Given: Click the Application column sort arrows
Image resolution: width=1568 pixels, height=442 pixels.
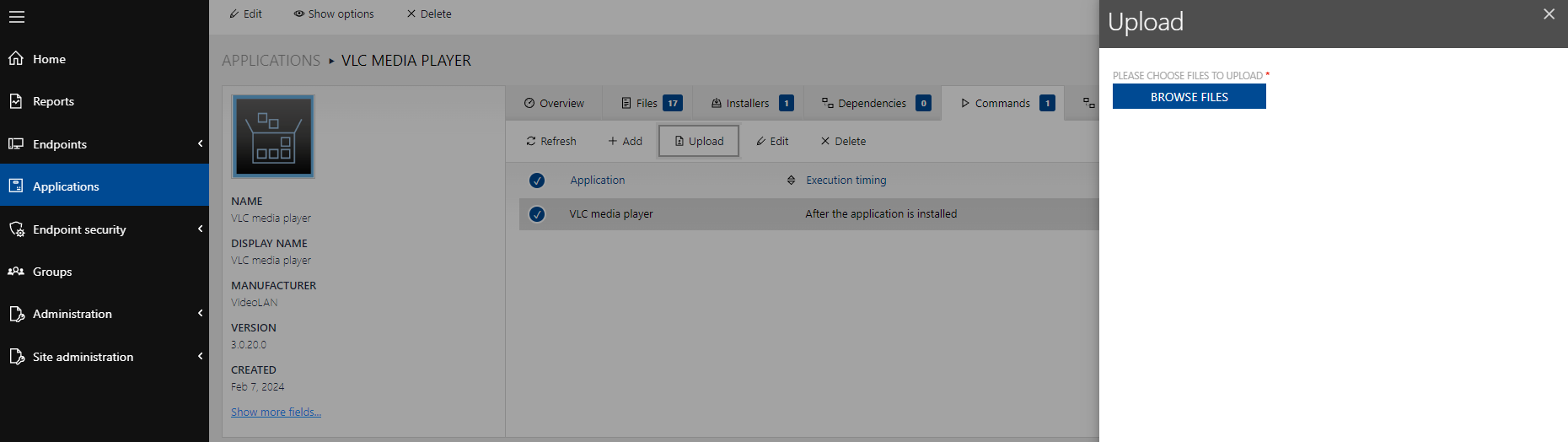Looking at the screenshot, I should coord(791,181).
